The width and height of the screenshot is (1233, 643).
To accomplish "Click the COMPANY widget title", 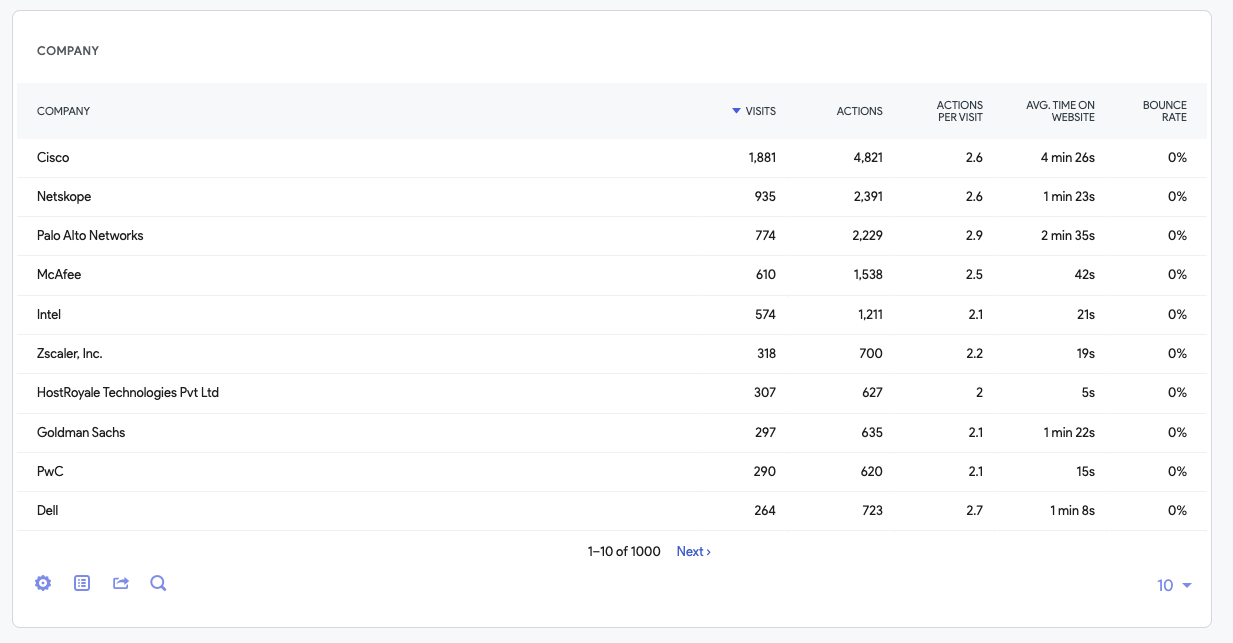I will [68, 51].
